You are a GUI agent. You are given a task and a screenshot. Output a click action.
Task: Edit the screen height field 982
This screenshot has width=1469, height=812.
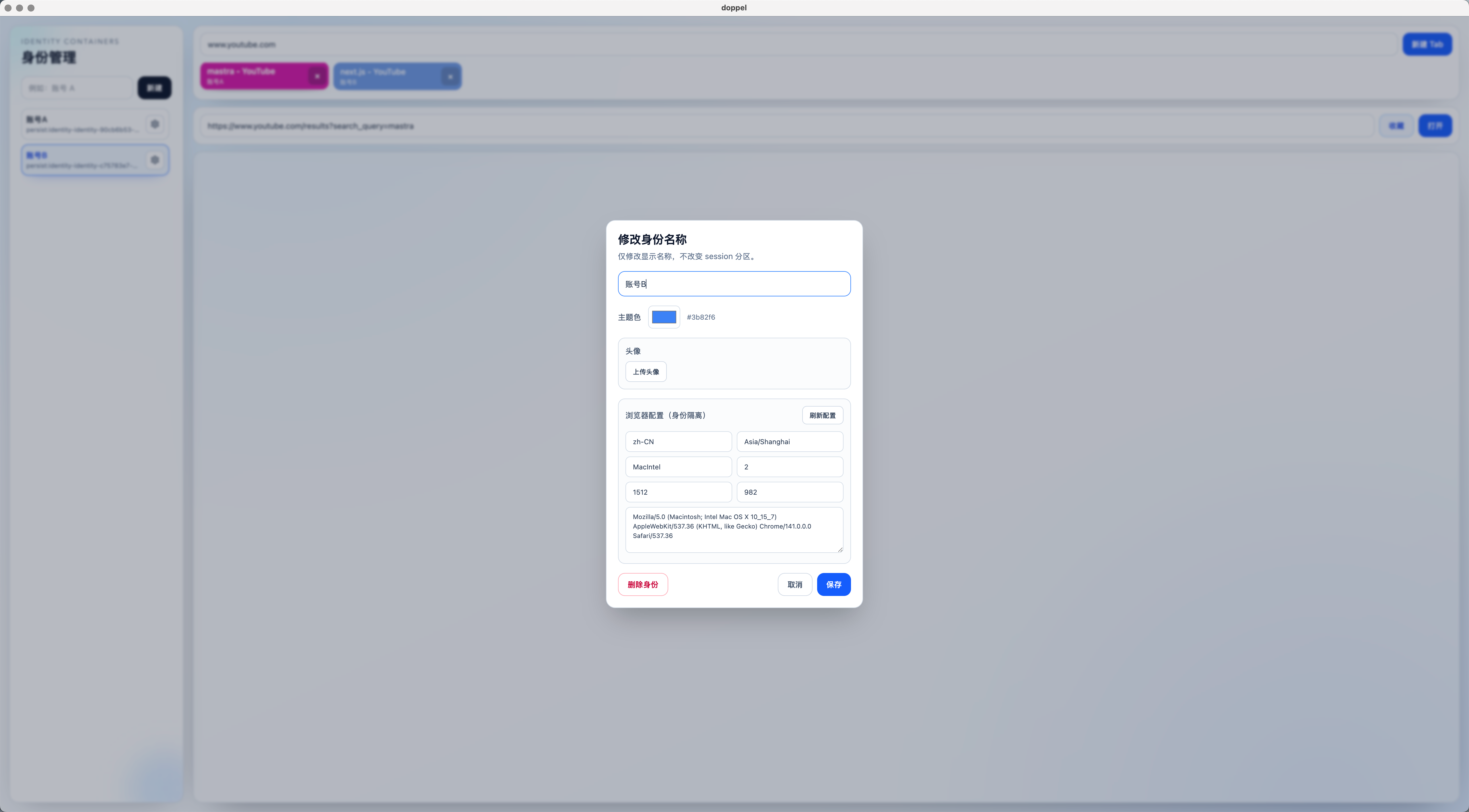coord(789,492)
